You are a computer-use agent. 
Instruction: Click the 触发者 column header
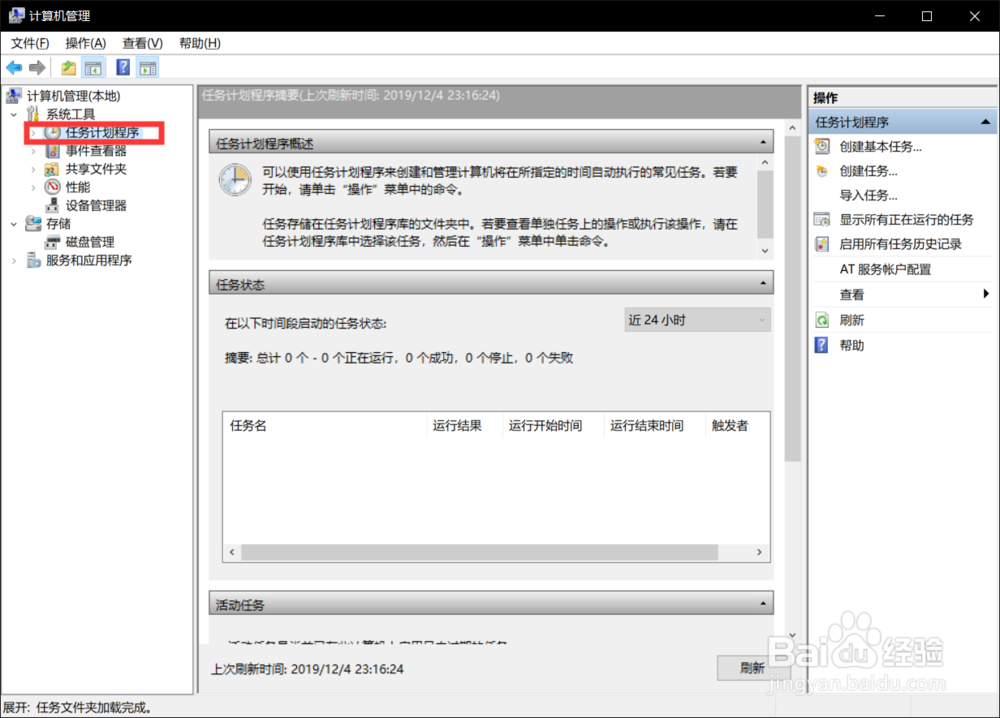pyautogui.click(x=737, y=425)
